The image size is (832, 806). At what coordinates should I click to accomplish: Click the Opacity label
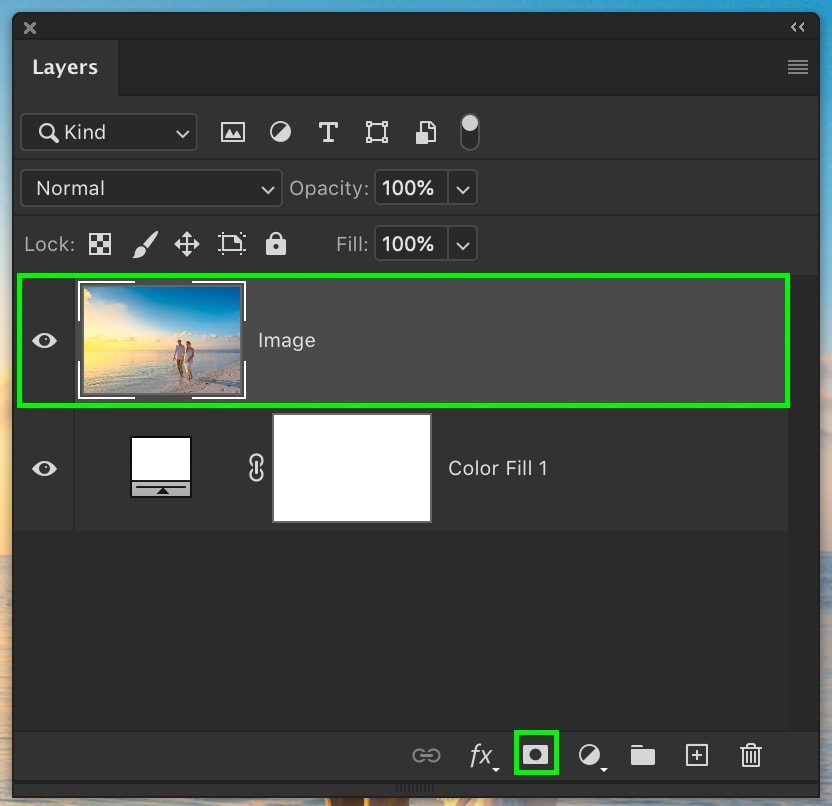329,188
